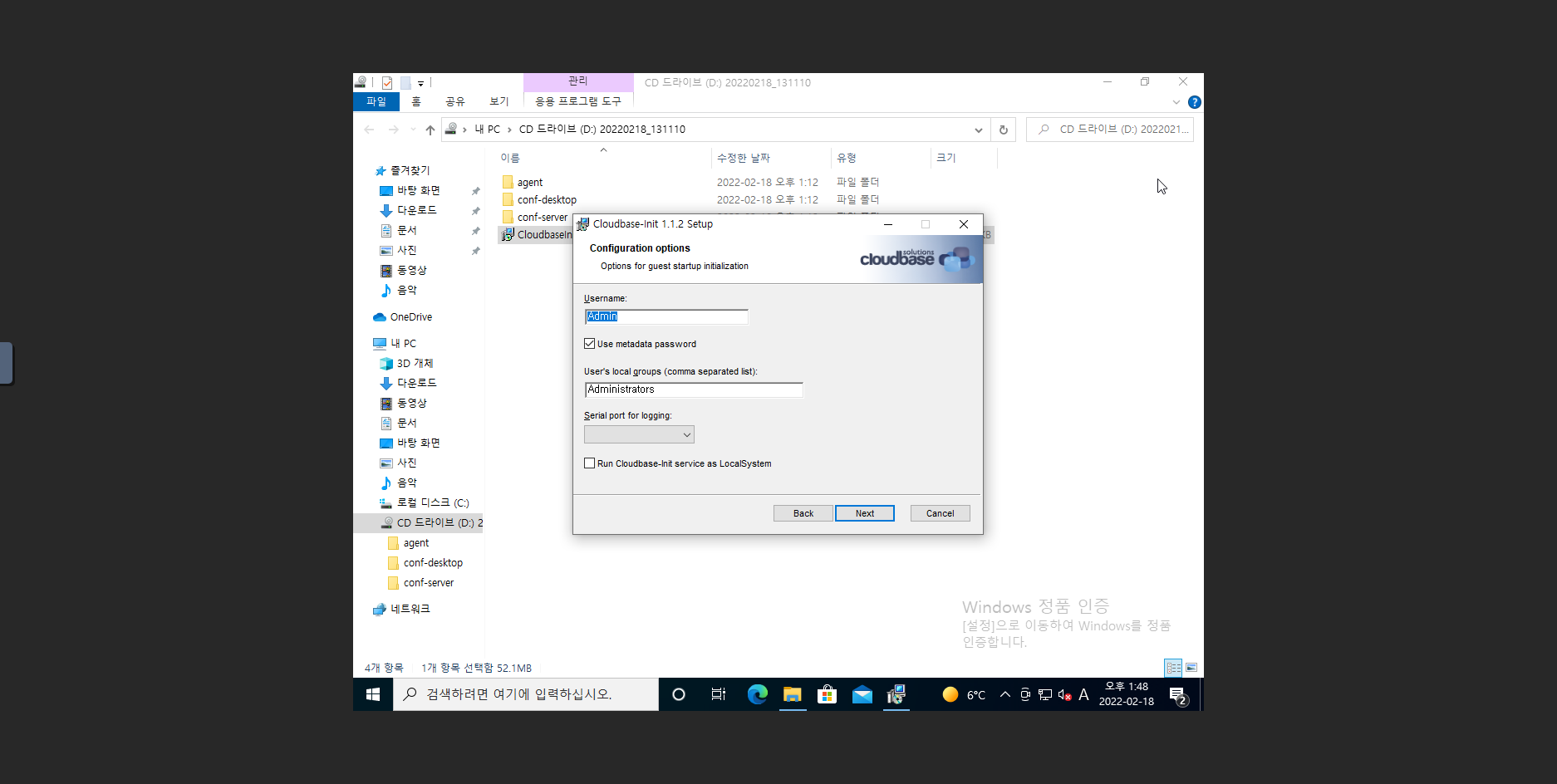Click the Username input field
The width and height of the screenshot is (1557, 784).
coord(666,316)
